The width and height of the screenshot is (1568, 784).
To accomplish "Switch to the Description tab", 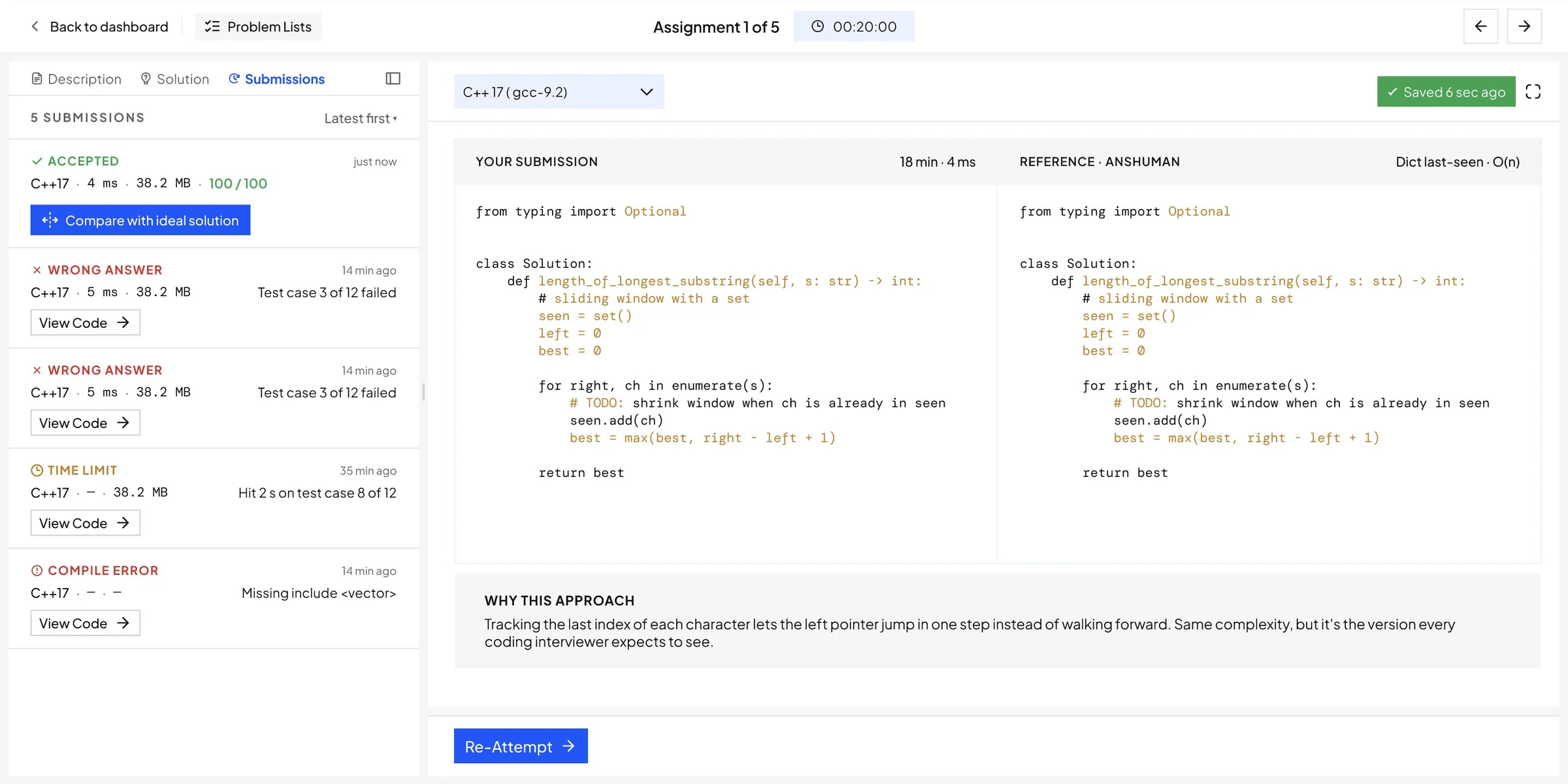I will click(76, 79).
